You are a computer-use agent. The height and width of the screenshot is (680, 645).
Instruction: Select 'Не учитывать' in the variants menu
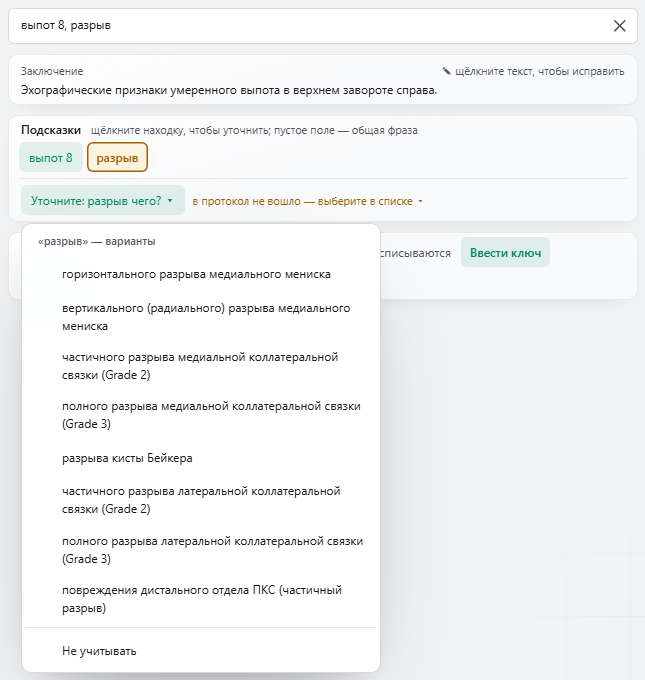tap(201, 651)
